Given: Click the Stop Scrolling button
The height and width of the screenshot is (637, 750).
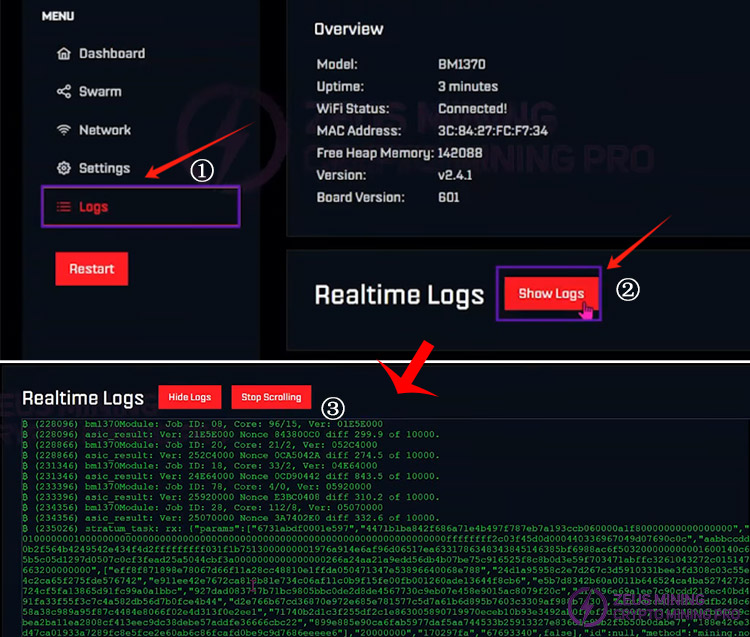Looking at the screenshot, I should [x=271, y=397].
